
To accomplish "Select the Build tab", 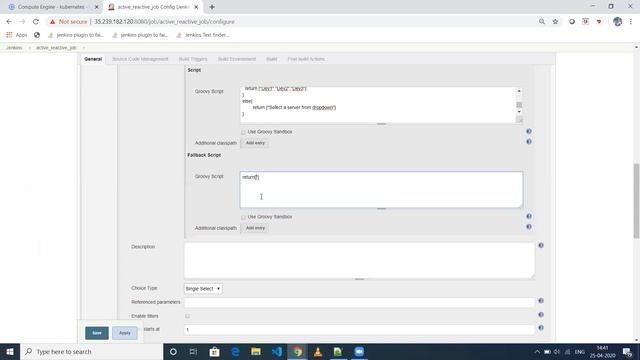I will (271, 59).
